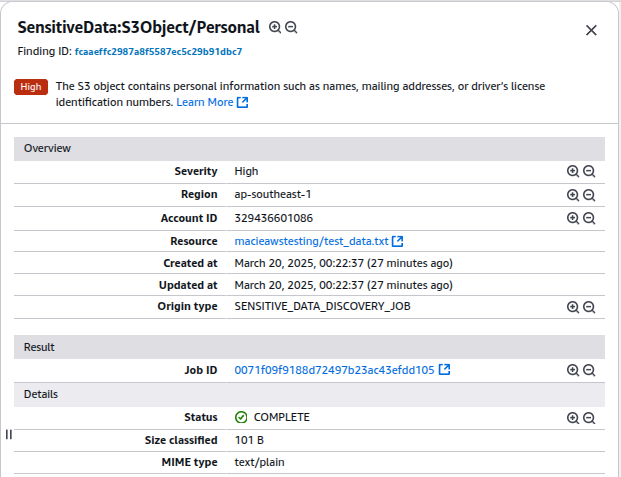Click the Result section header
This screenshot has height=477, width=621.
tap(309, 347)
